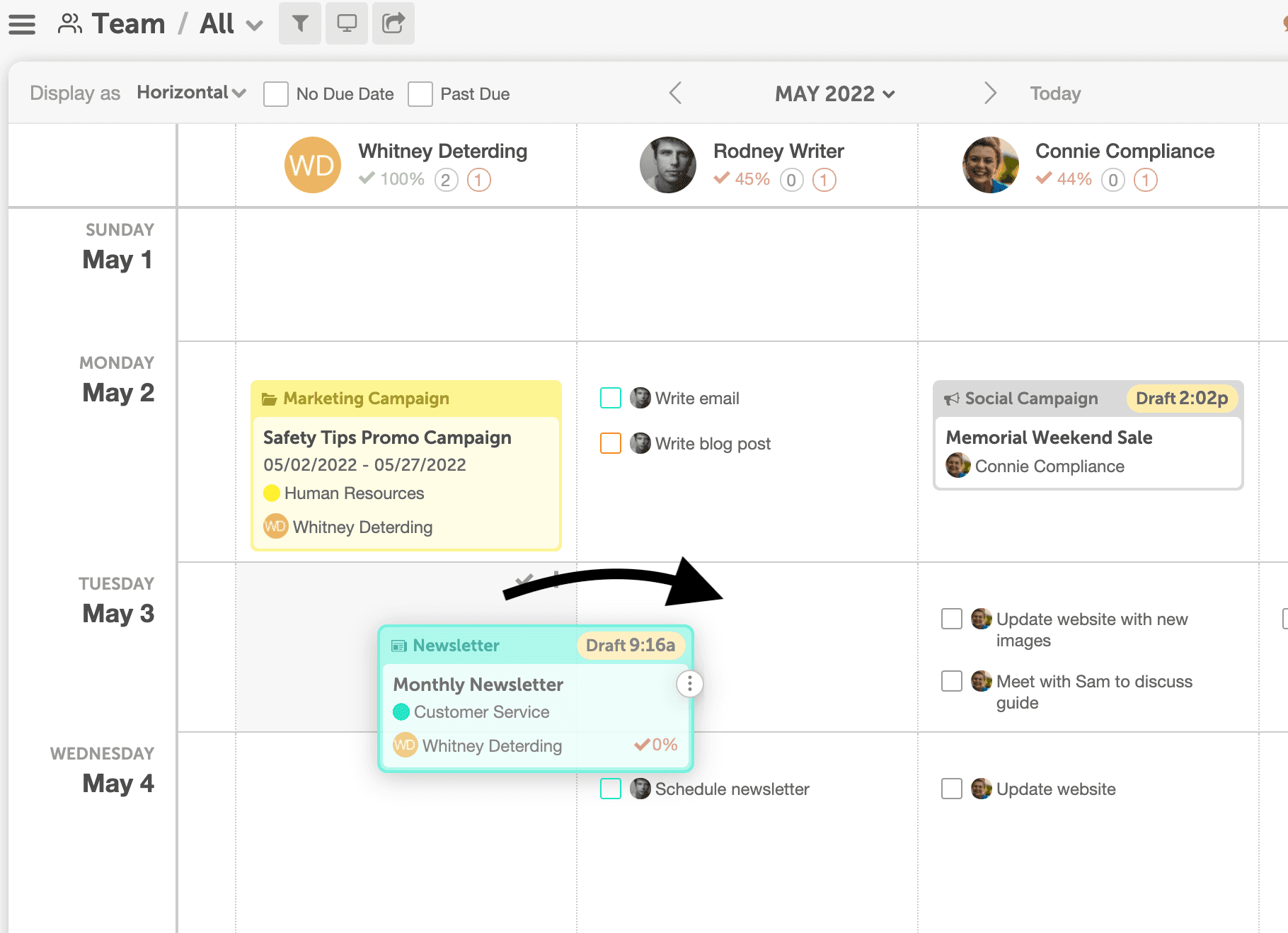Click Whitney Deterding WD avatar in header
1288x933 pixels.
(313, 165)
